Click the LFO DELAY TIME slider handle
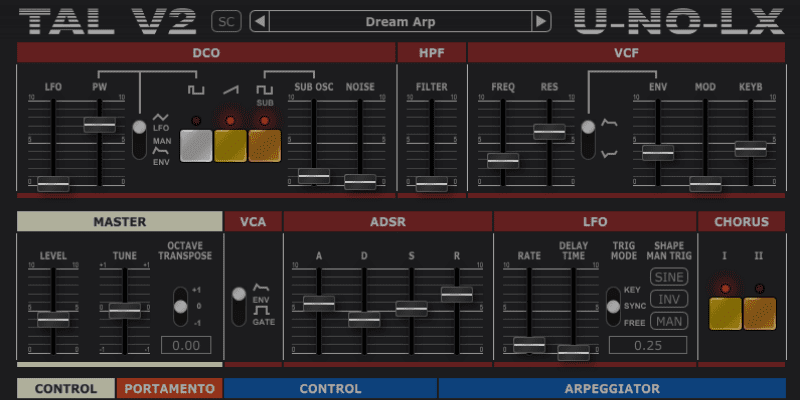Screen dimensions: 800x400 pos(573,353)
